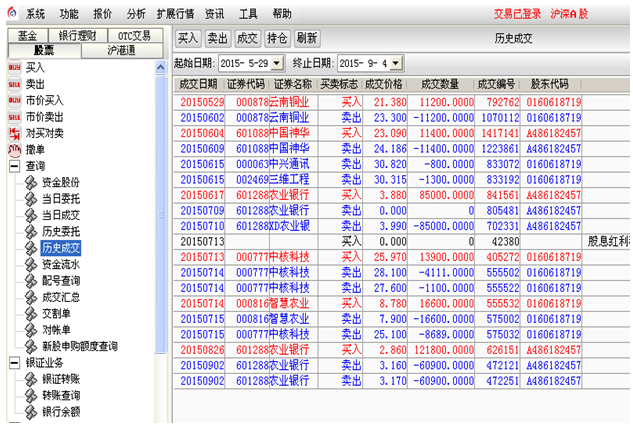Click the 沪深A股 label at top right

(569, 14)
